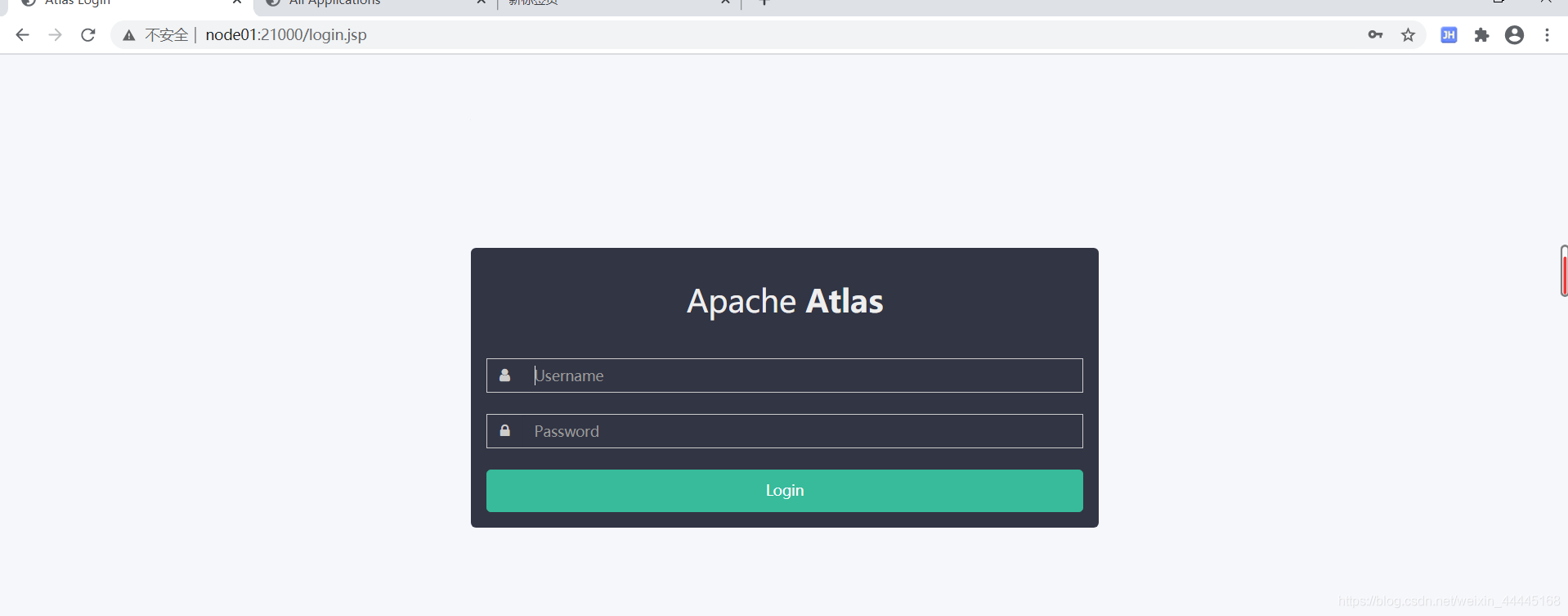The image size is (1568, 616).
Task: Bookmark this page with the star
Action: click(1408, 35)
